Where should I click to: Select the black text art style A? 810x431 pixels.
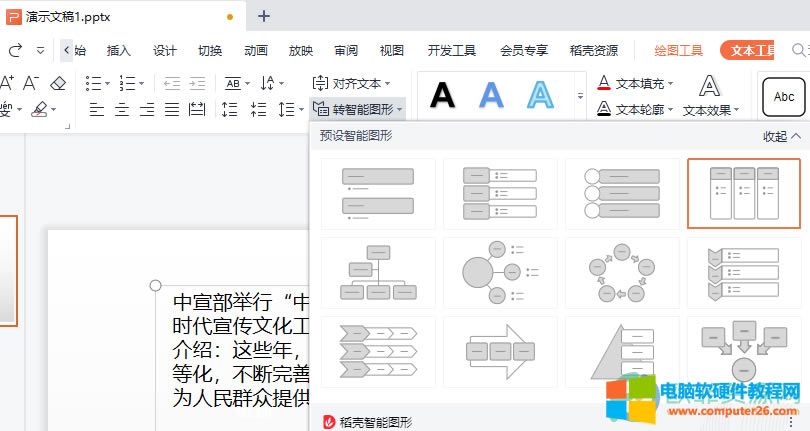pyautogui.click(x=443, y=95)
